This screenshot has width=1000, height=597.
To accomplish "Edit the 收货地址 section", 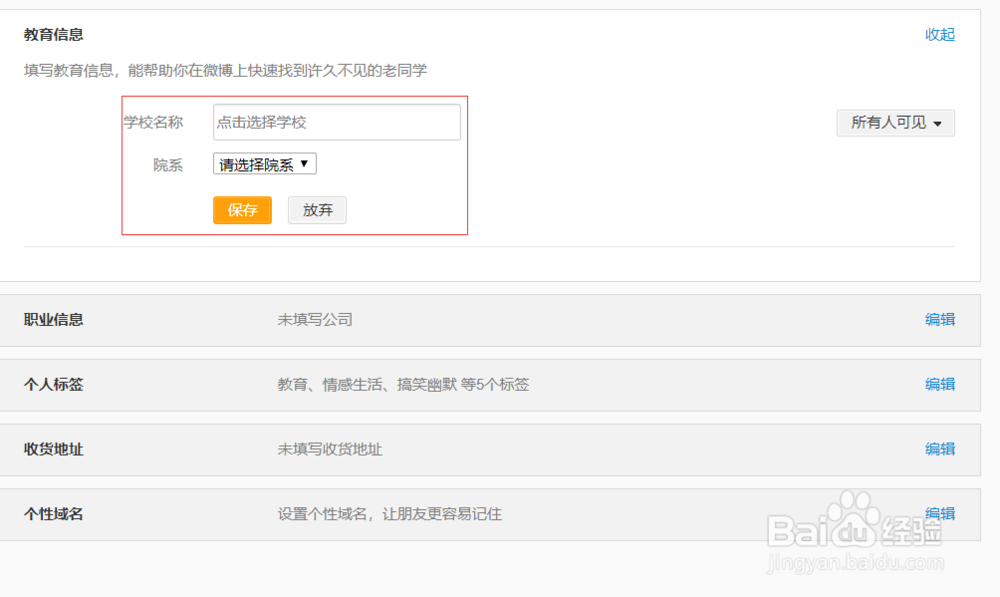I will [939, 449].
